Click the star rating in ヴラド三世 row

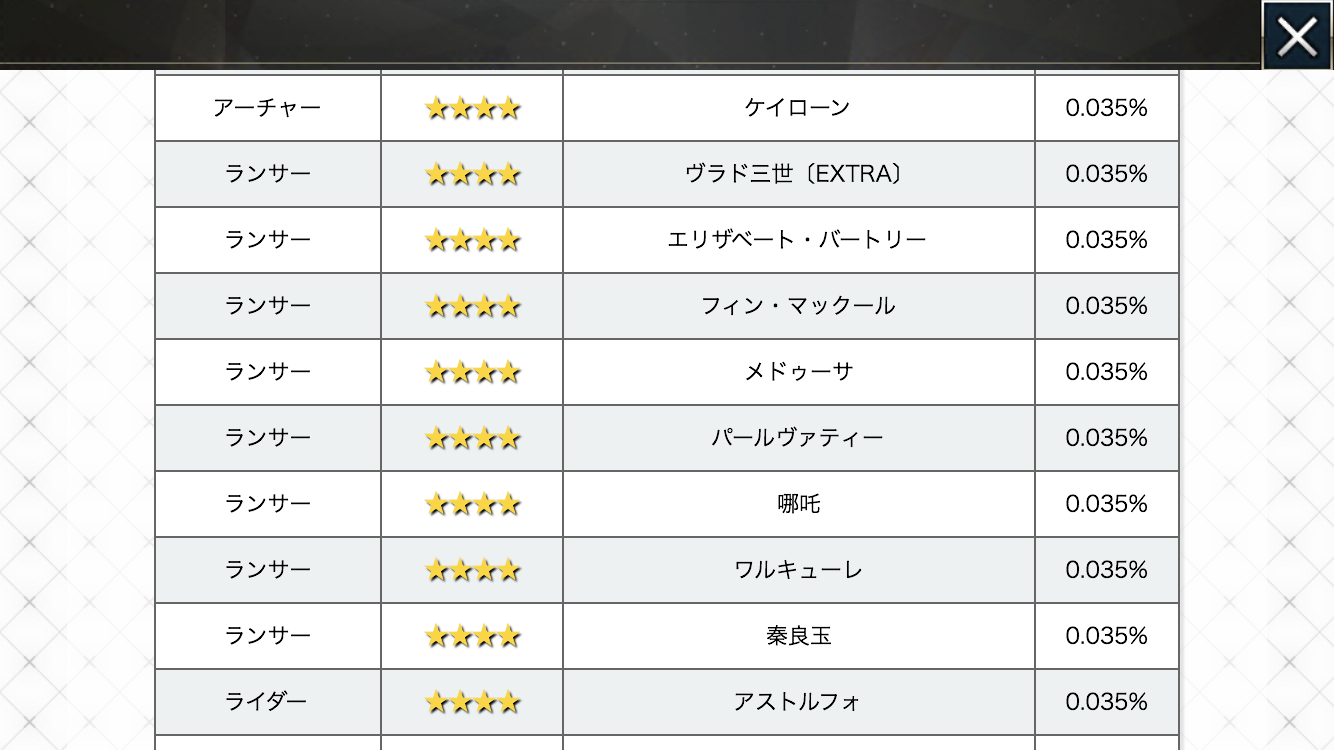[472, 174]
